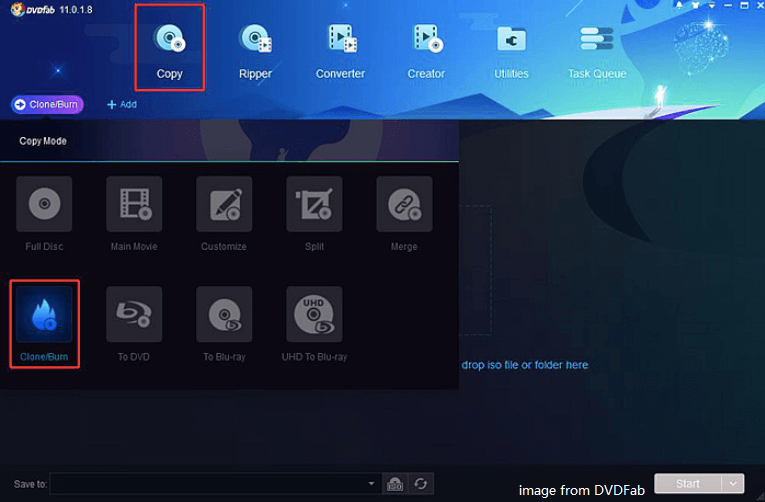Select Clone/Burn copy mode
The width and height of the screenshot is (765, 502).
(44, 324)
